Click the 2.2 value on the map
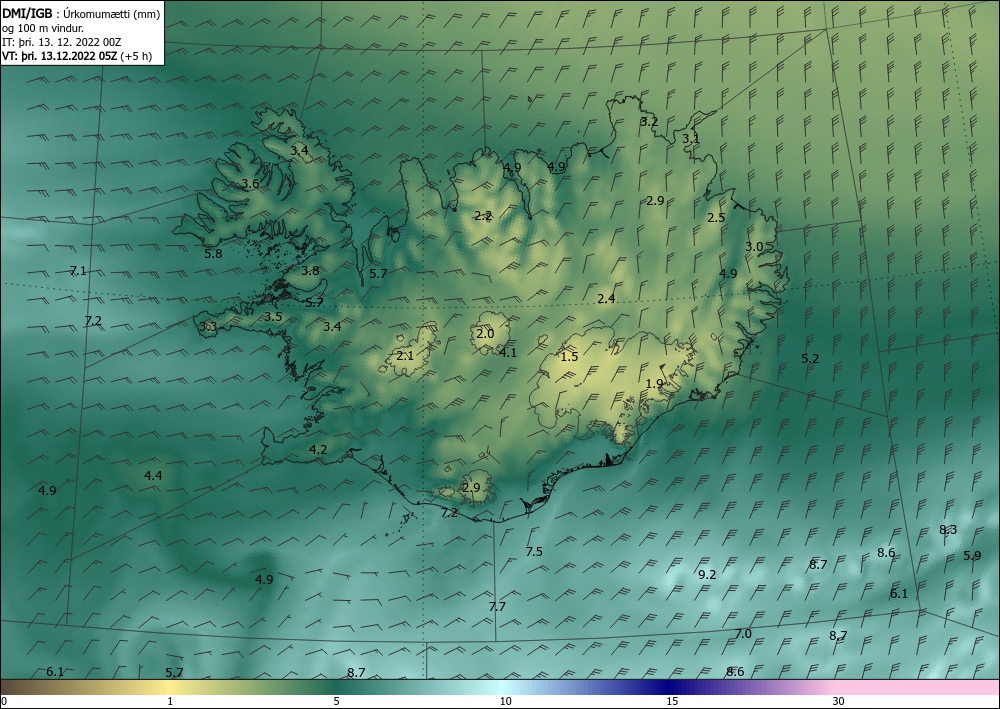Screen dimensions: 1000x709 (483, 216)
